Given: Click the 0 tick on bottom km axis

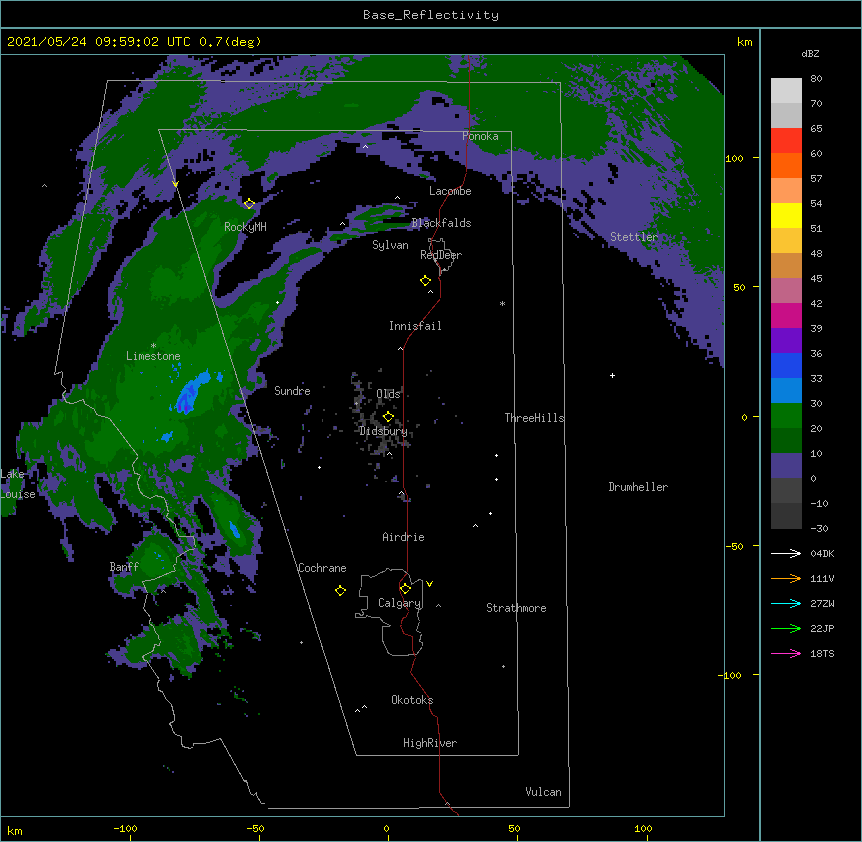Looking at the screenshot, I should (x=387, y=829).
